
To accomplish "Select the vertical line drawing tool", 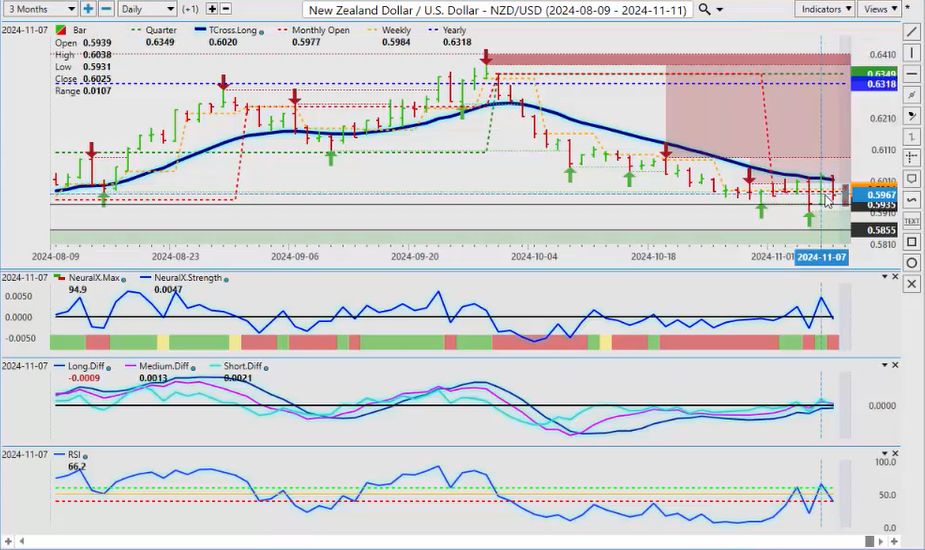I will (911, 52).
